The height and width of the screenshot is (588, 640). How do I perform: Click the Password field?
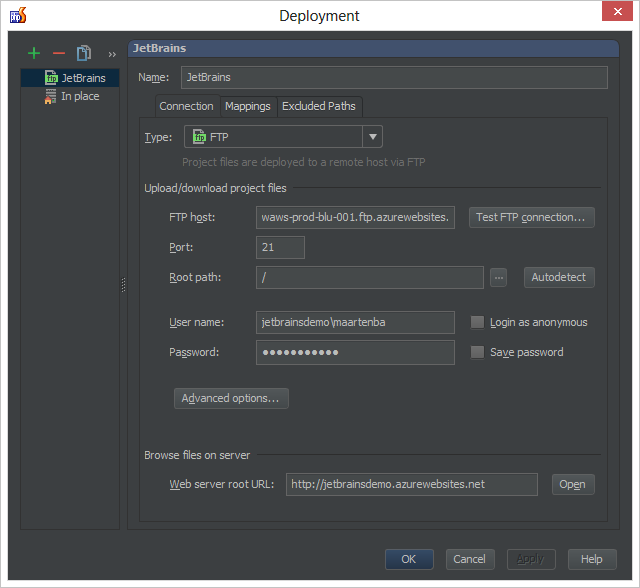coord(355,353)
